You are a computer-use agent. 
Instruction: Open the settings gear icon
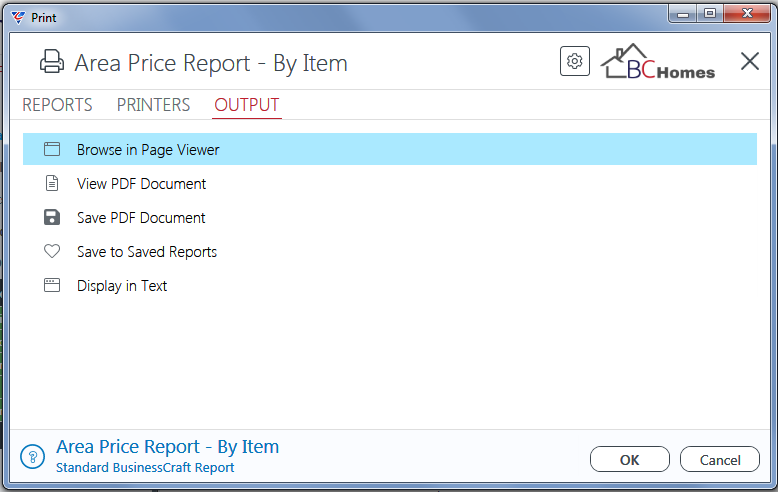pos(575,61)
